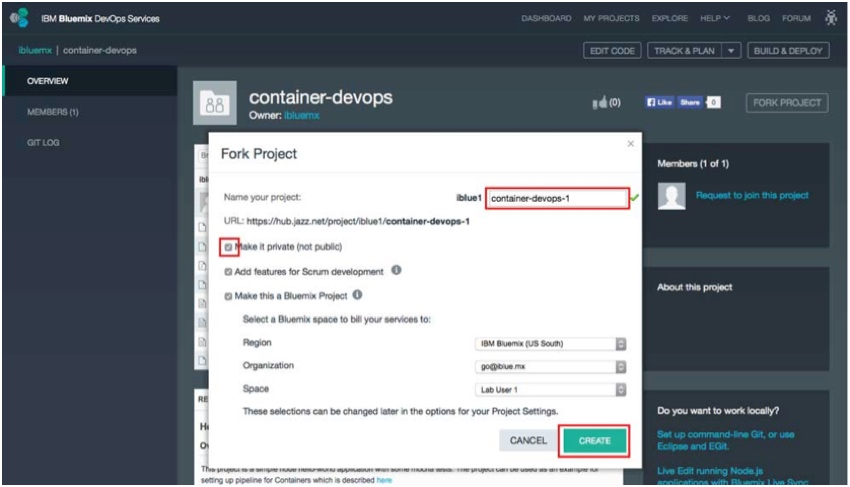Viewport: 850px width, 487px height.
Task: Click the Cancel button
Action: coord(528,440)
